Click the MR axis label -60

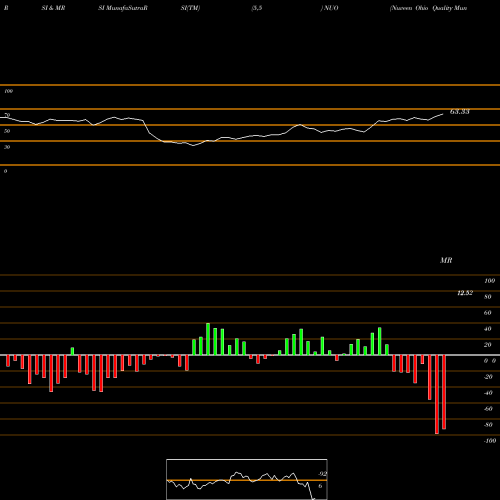coord(488,409)
